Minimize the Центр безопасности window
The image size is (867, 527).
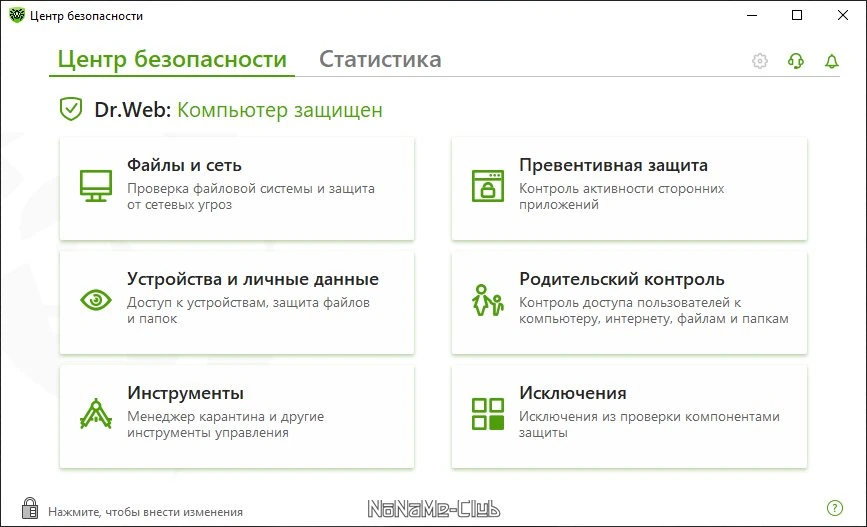pos(752,15)
